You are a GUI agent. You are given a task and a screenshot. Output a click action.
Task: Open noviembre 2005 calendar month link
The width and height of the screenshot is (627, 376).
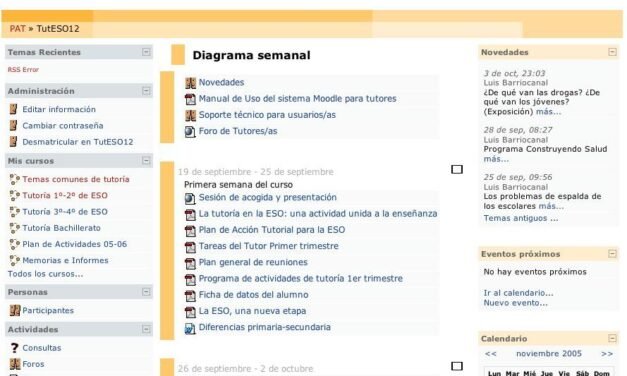point(549,354)
